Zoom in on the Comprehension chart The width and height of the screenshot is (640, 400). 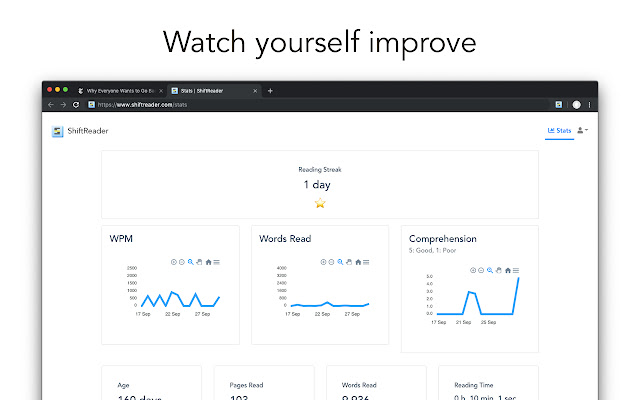[x=473, y=270]
